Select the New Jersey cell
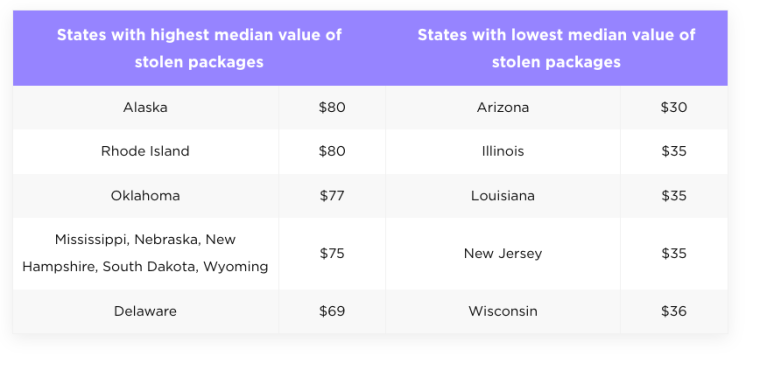 (x=503, y=253)
